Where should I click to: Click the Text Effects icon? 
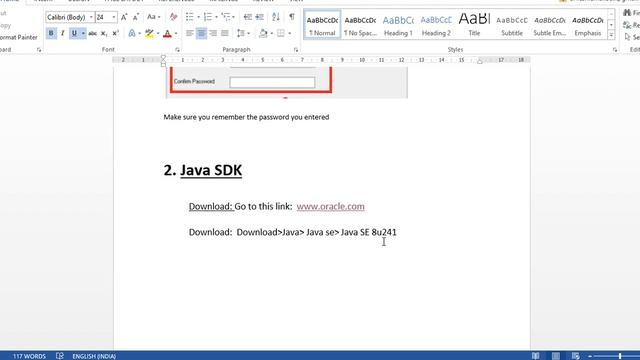coord(132,33)
